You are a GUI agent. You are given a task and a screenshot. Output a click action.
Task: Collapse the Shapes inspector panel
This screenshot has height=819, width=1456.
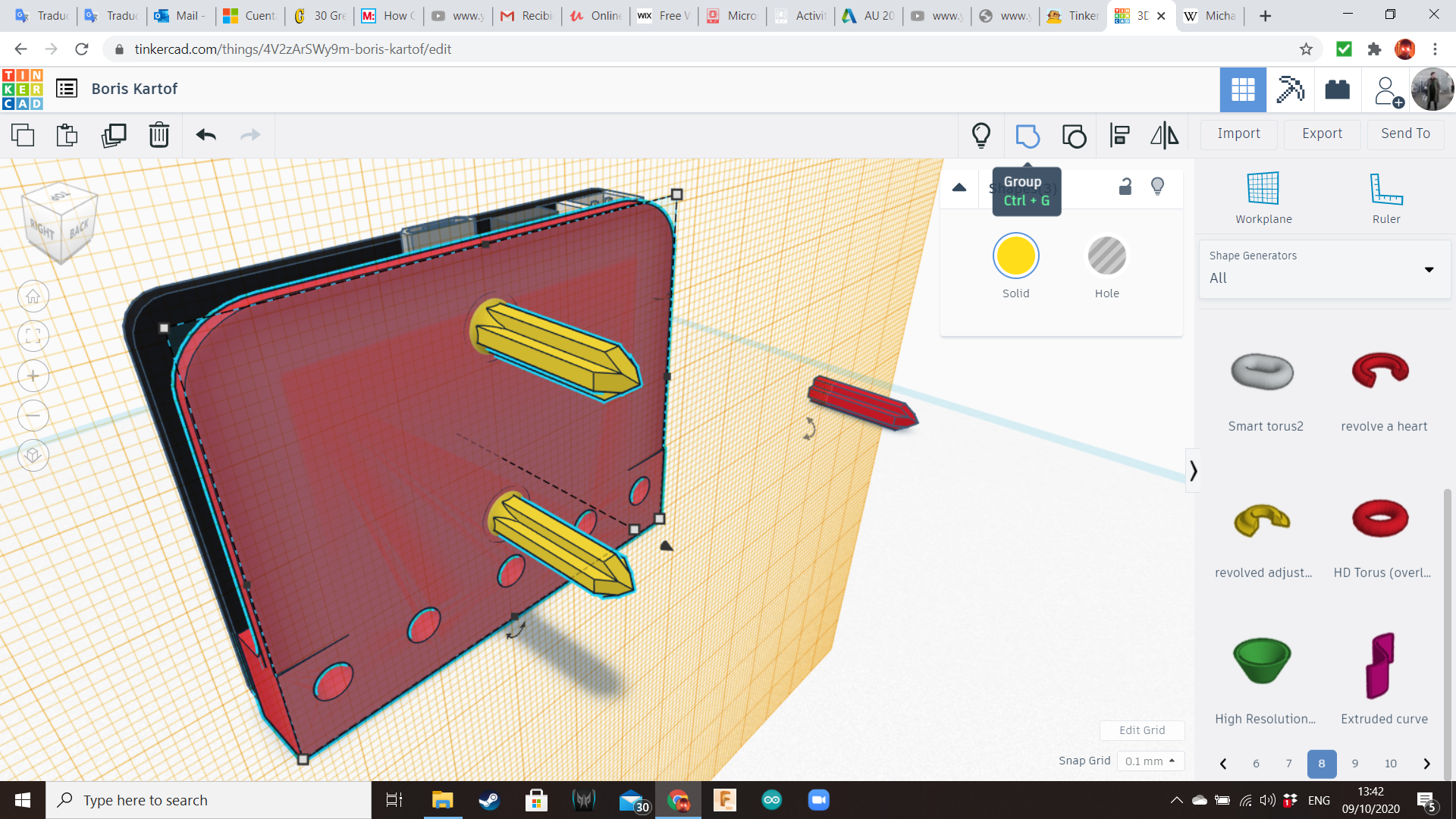959,186
